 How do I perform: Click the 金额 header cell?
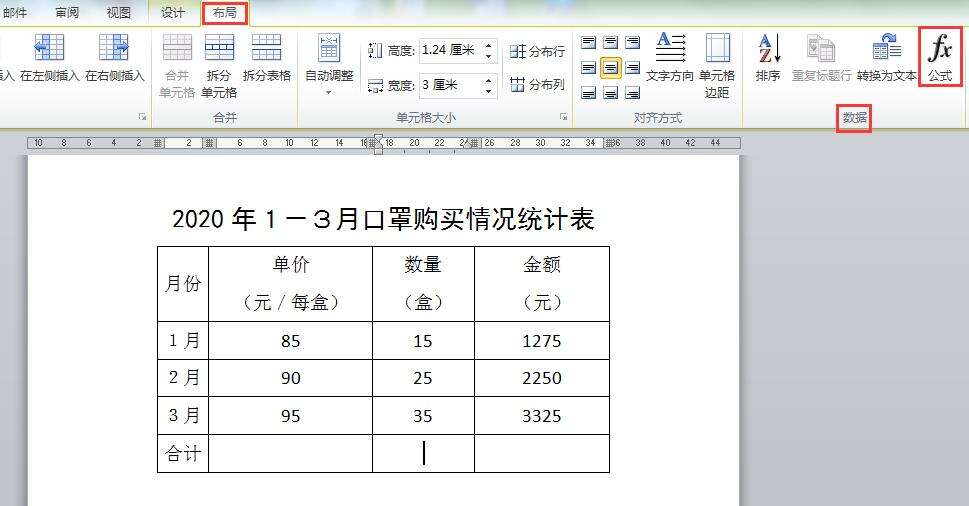pyautogui.click(x=542, y=284)
